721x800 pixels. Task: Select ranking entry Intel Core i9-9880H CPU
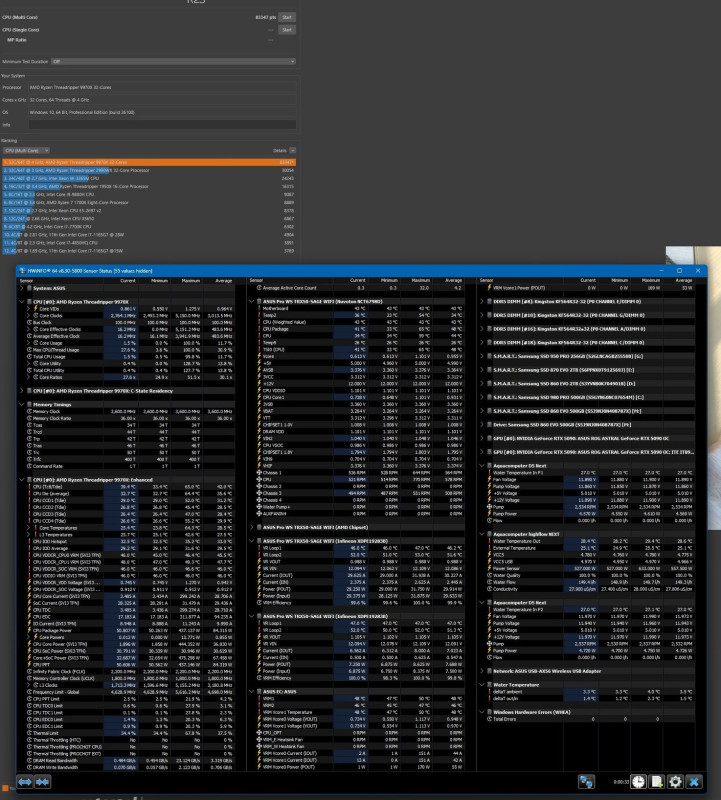pyautogui.click(x=149, y=194)
